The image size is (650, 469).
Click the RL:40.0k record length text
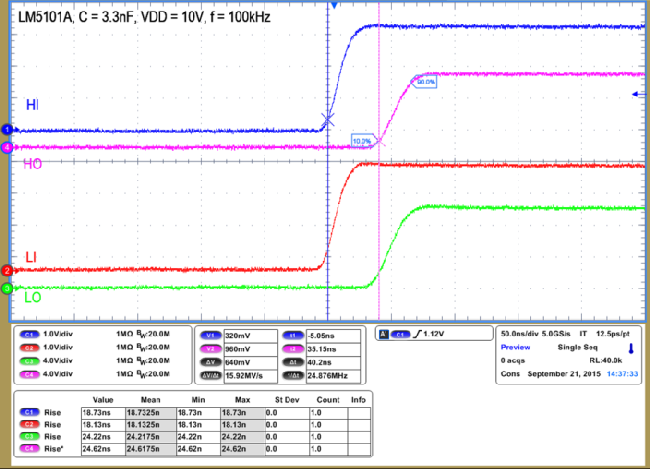coord(605,360)
